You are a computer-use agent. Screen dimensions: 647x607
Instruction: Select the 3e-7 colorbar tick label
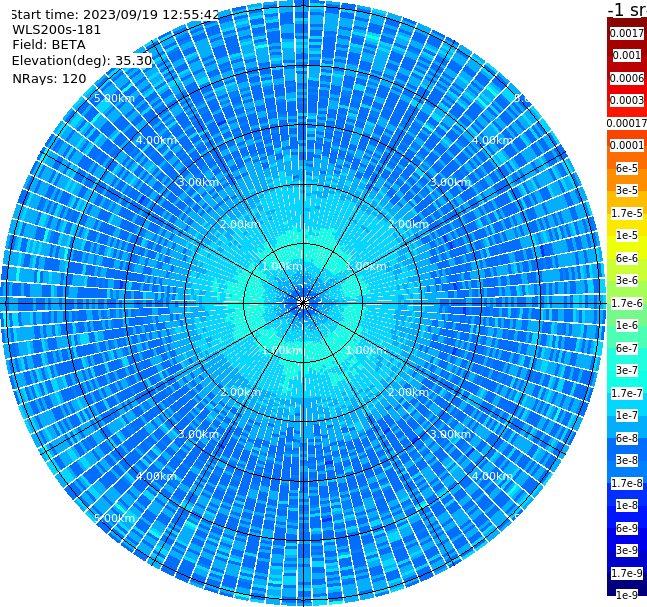627,370
